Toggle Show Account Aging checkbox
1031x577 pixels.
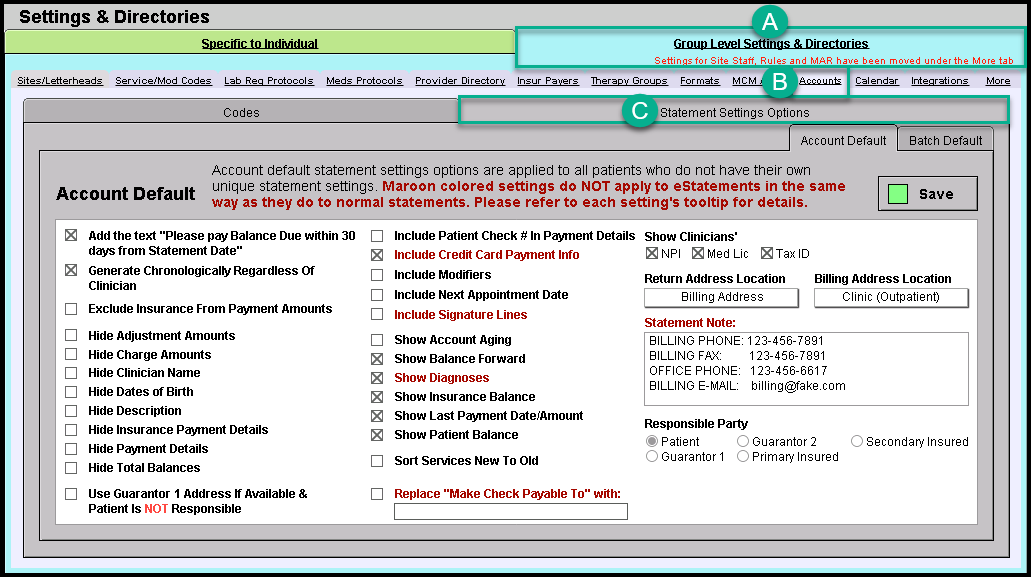[x=377, y=340]
